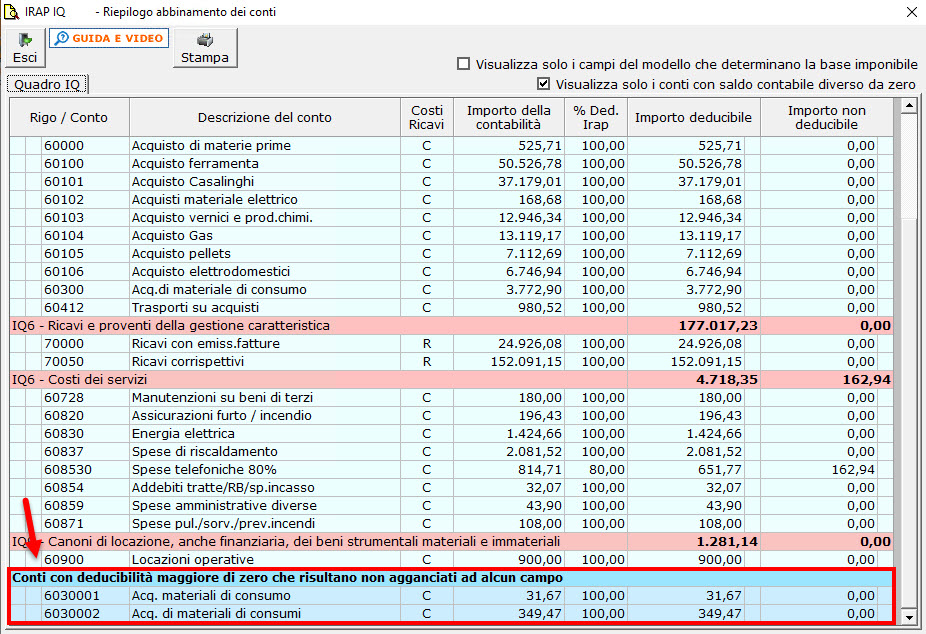
Task: Select the Acquisto Gas row
Action: pyautogui.click(x=451, y=236)
